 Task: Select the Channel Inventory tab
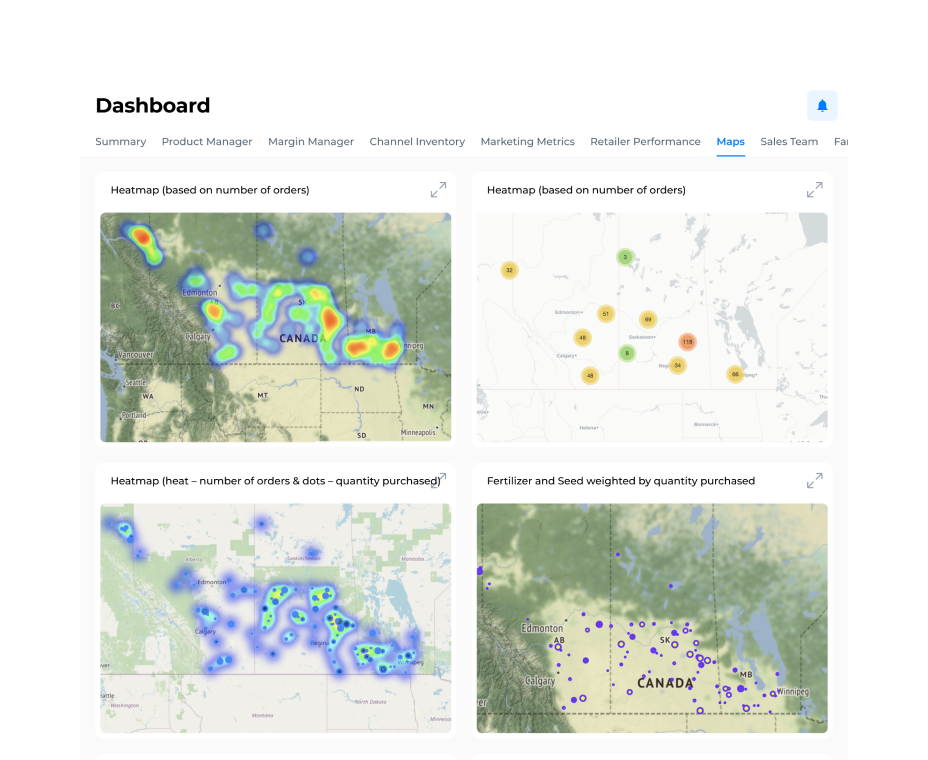(x=417, y=141)
